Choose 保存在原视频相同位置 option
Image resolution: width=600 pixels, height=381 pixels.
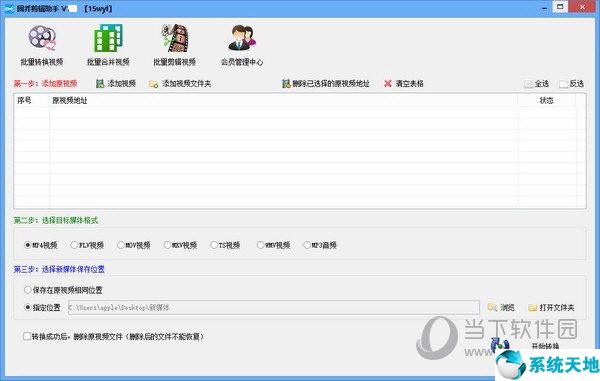click(x=63, y=290)
